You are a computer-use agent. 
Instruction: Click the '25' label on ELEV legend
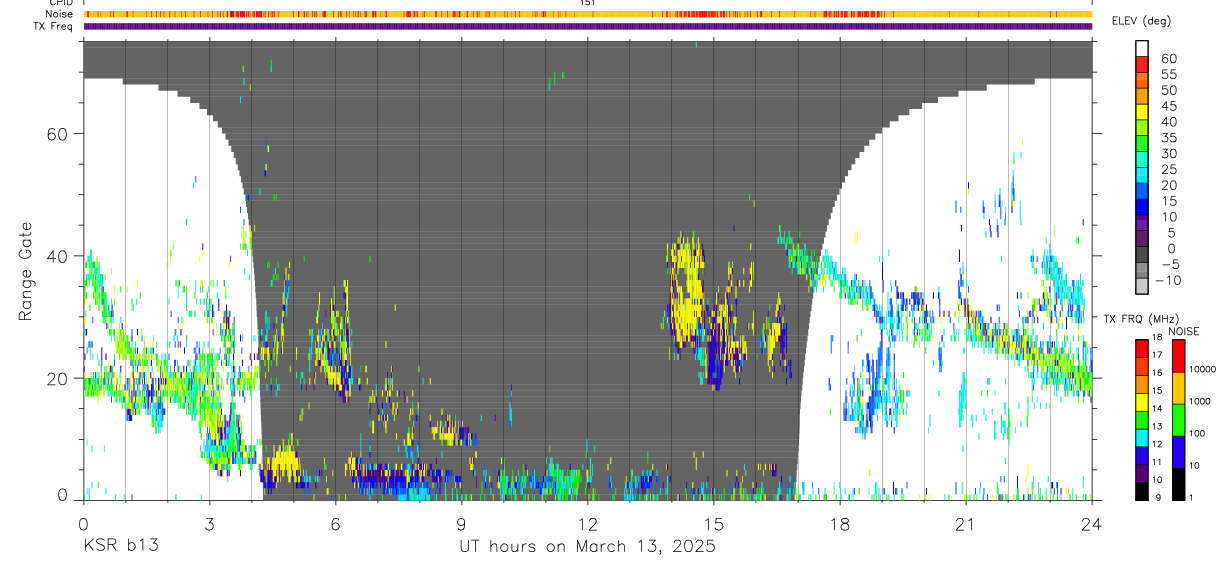click(x=1168, y=170)
